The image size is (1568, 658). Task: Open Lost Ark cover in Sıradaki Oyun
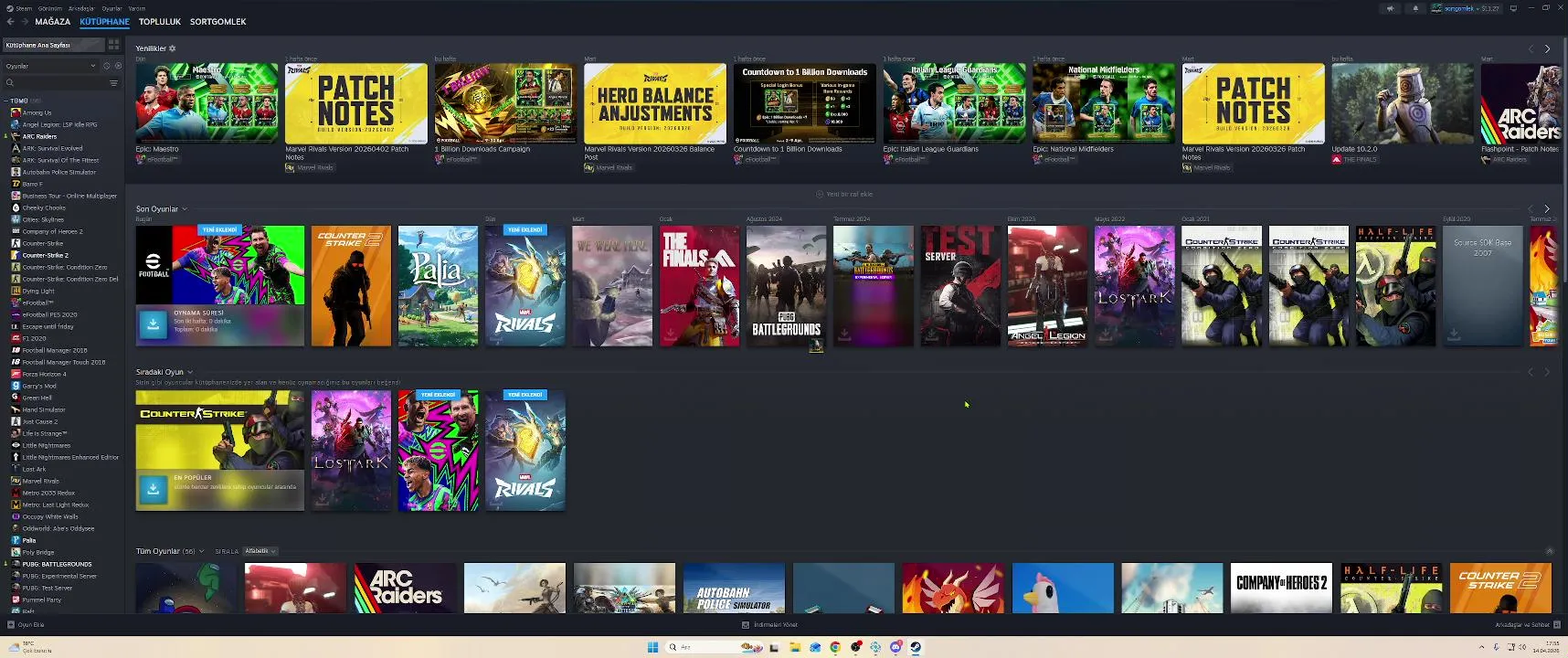pyautogui.click(x=351, y=451)
